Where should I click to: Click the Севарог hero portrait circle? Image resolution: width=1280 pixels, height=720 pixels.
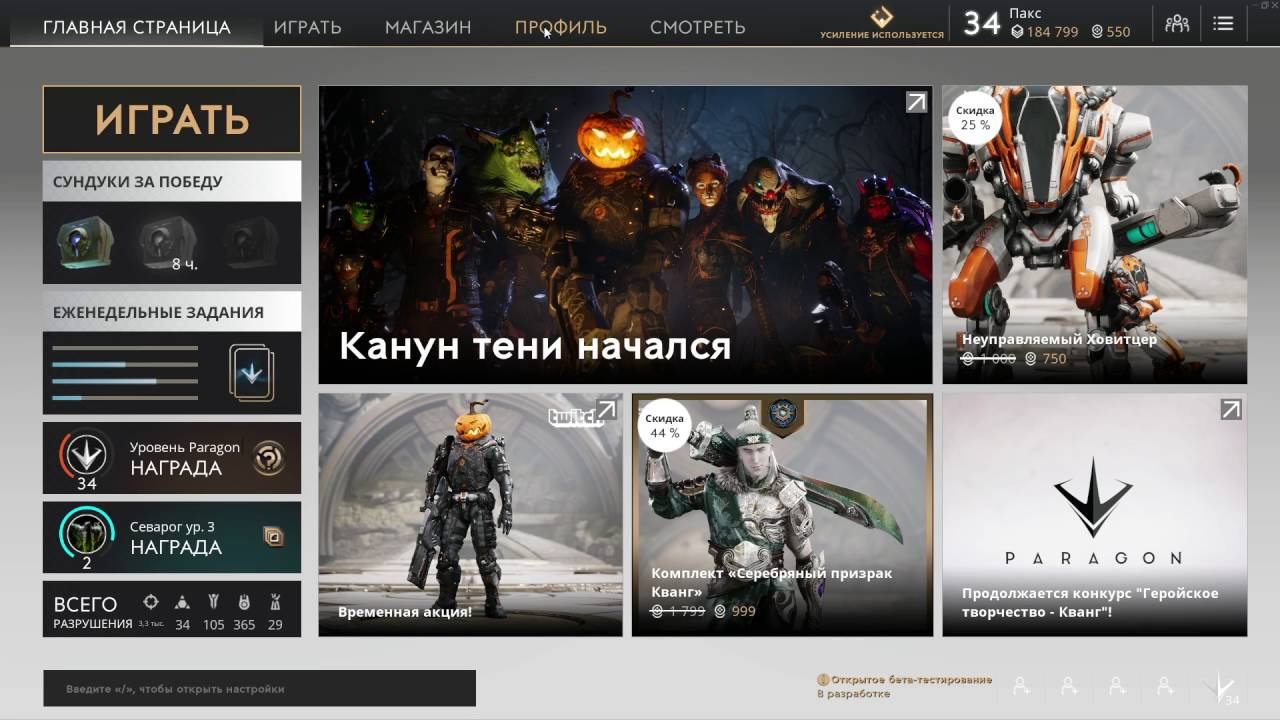click(86, 534)
